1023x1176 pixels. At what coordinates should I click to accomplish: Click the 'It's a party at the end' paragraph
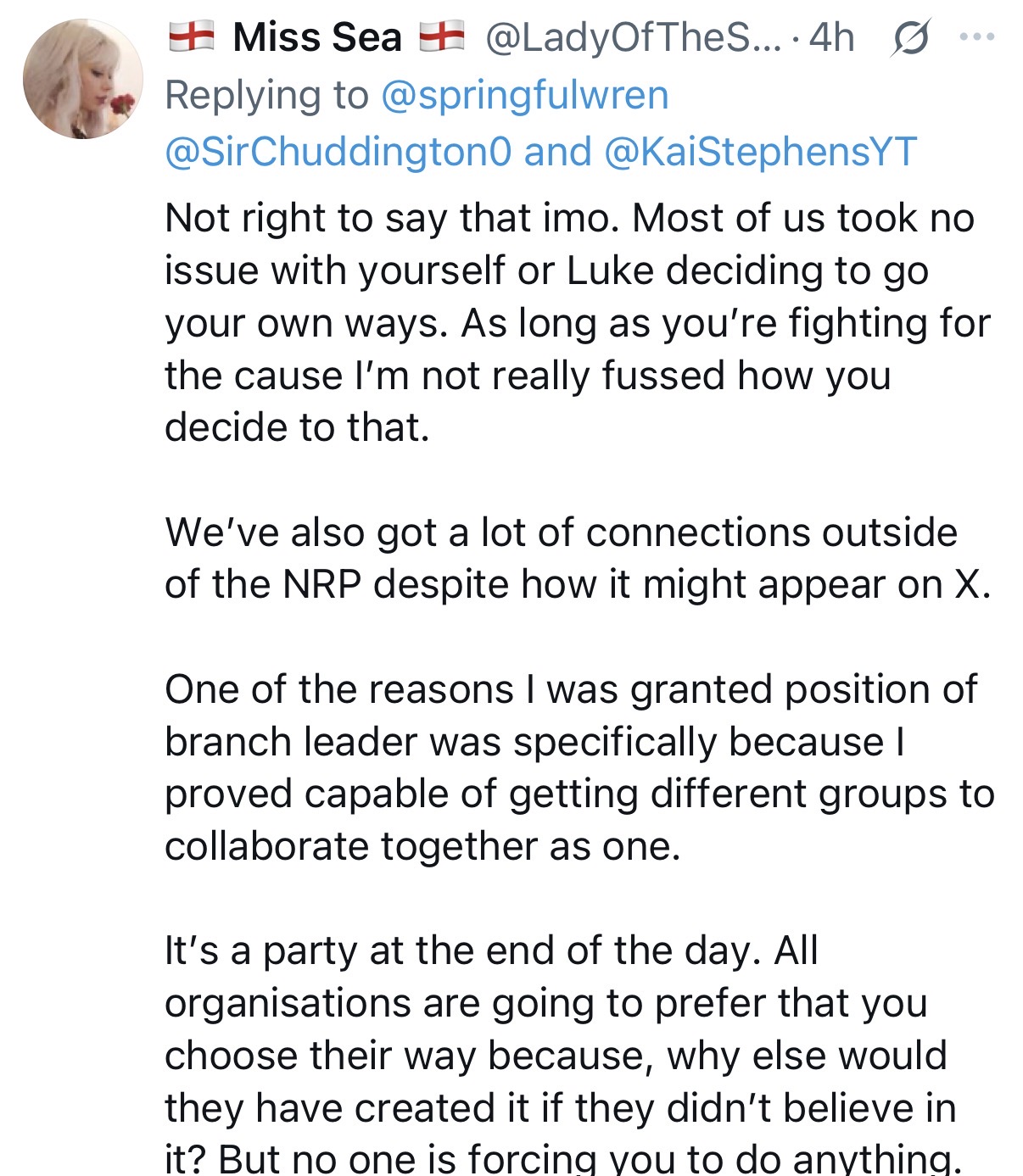point(561,1054)
